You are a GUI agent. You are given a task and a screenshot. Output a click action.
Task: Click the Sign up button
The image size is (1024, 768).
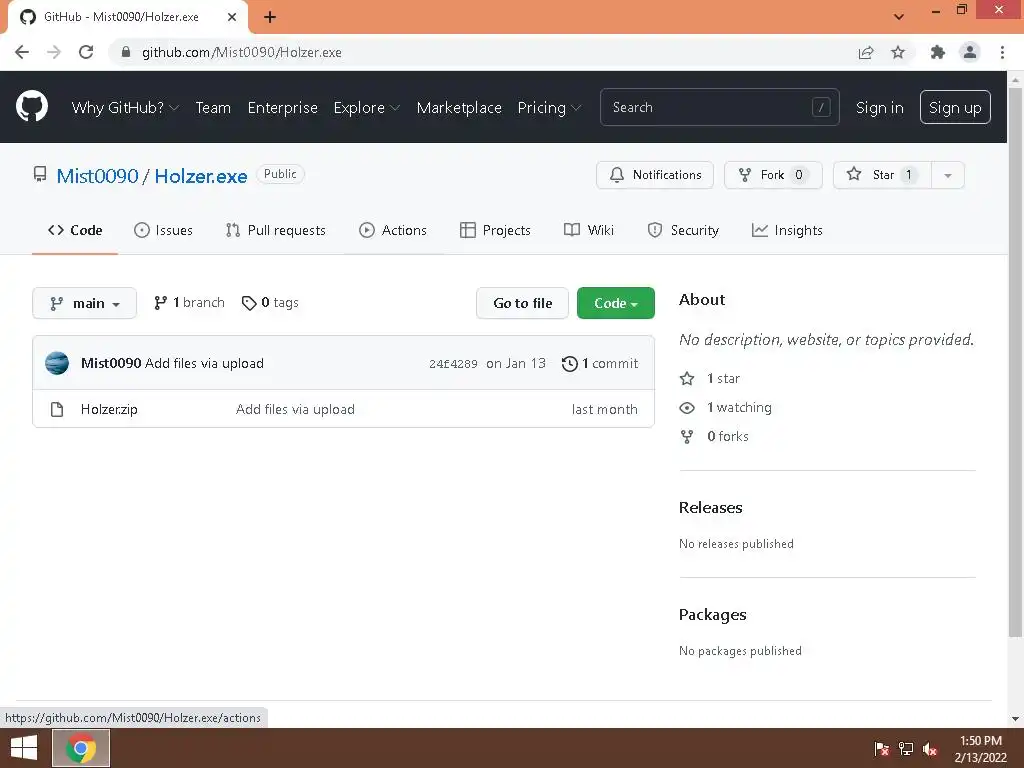pyautogui.click(x=955, y=107)
